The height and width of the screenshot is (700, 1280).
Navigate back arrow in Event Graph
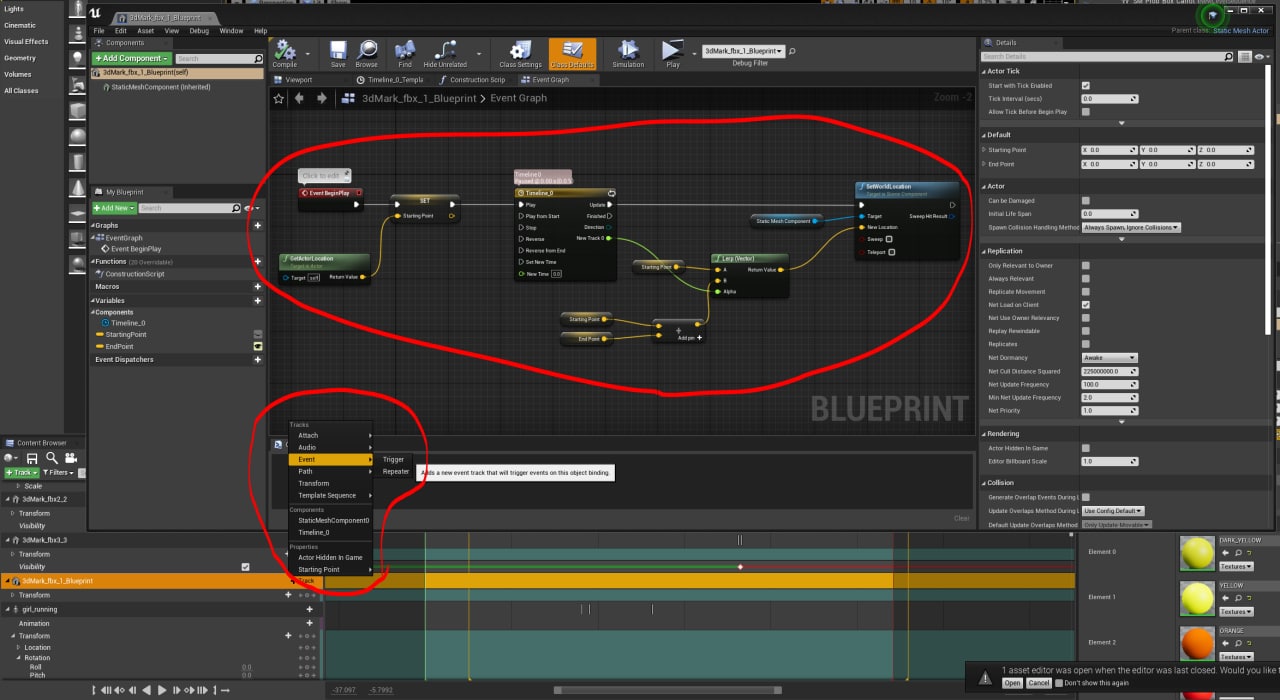pos(300,98)
